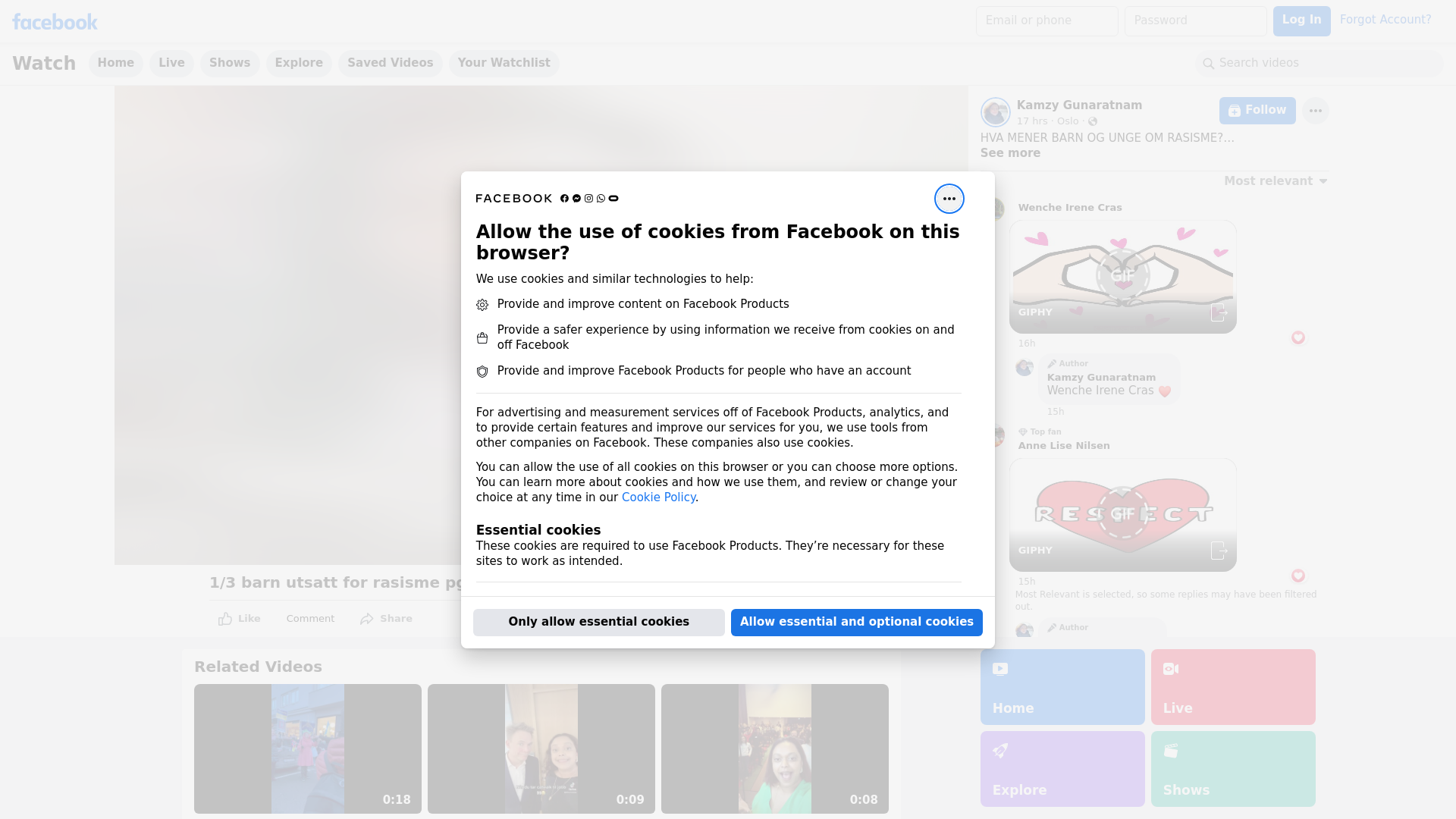The height and width of the screenshot is (819, 1456).
Task: Click Kamzy Gunaratnam's author reply name
Action: click(1101, 378)
